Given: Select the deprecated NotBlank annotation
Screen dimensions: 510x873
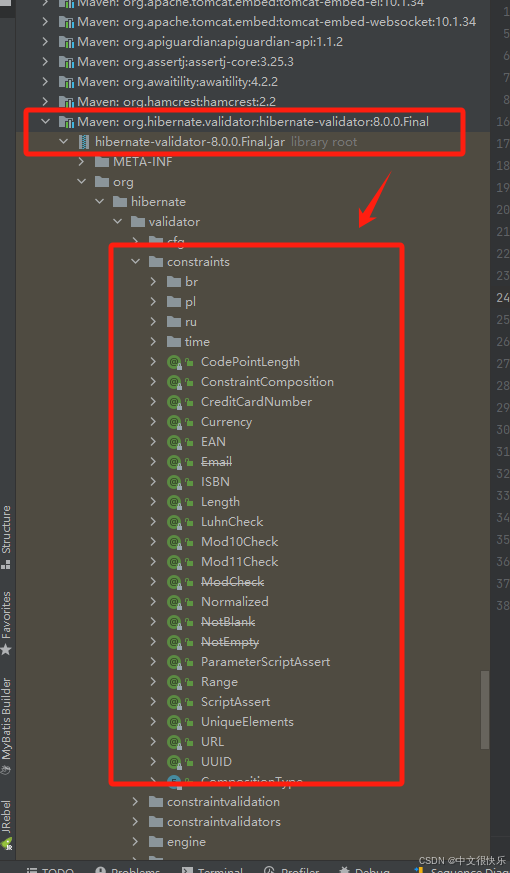Looking at the screenshot, I should click(x=228, y=622).
